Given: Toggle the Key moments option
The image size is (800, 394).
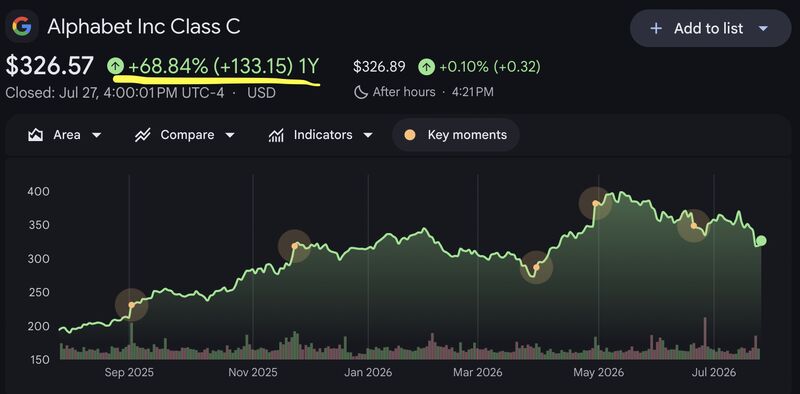Looking at the screenshot, I should 456,135.
